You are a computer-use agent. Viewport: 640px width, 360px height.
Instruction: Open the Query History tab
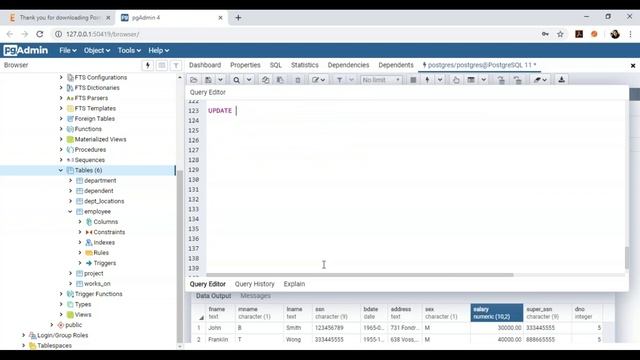(x=255, y=284)
